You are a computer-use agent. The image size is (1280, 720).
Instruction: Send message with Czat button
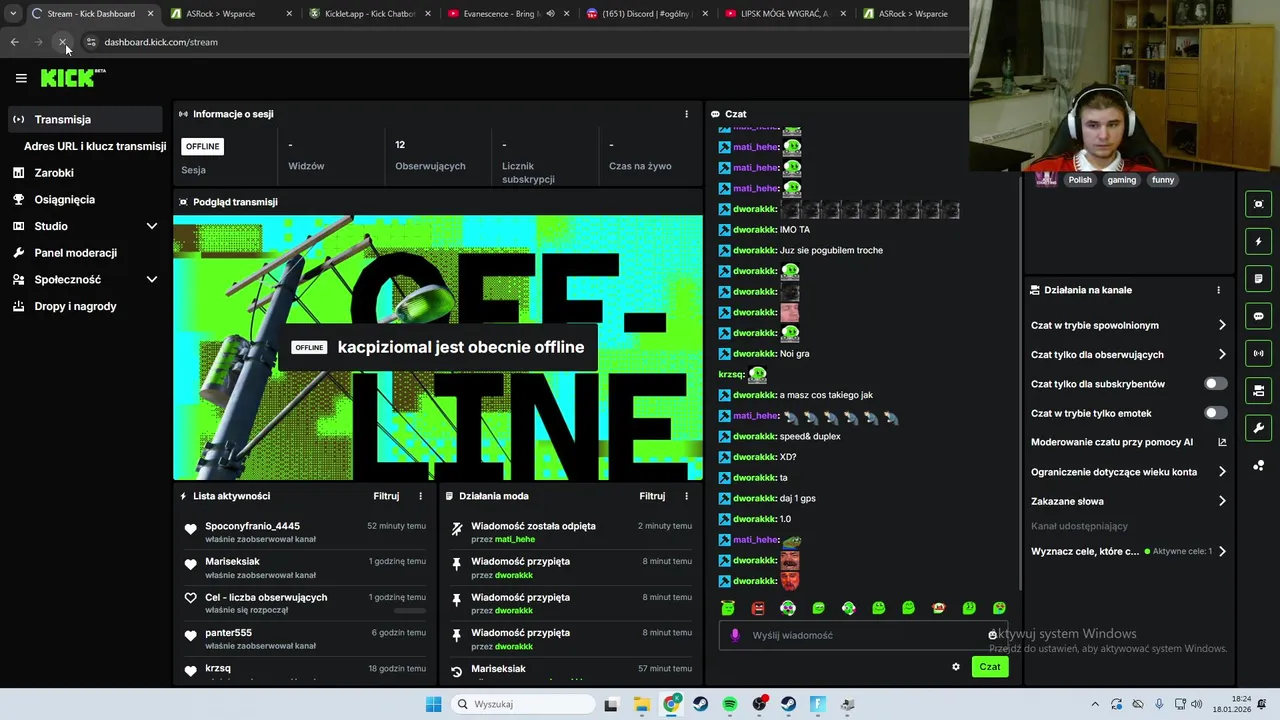(990, 667)
